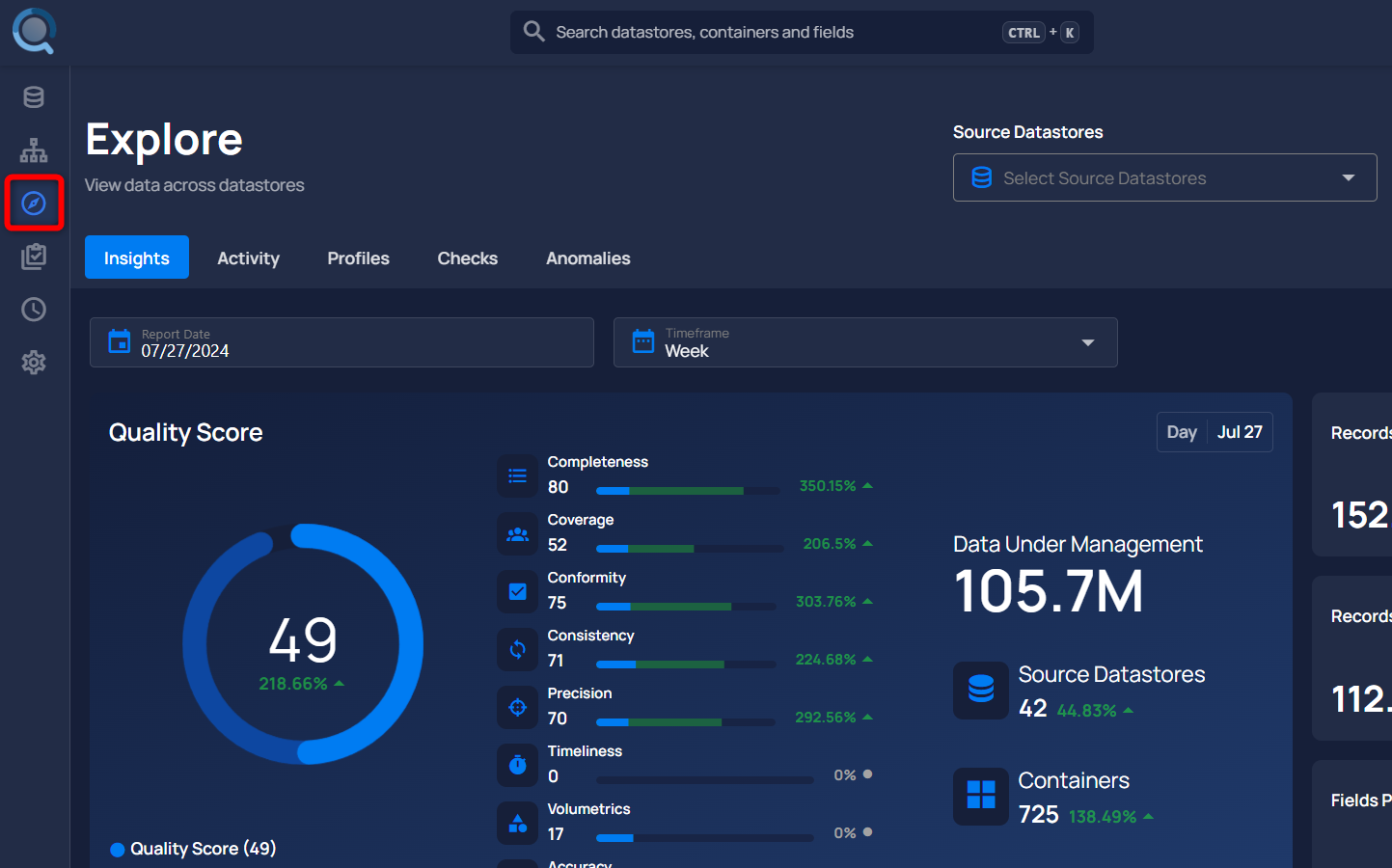Click the Quality Score card title
This screenshot has width=1392, height=868.
tap(185, 432)
